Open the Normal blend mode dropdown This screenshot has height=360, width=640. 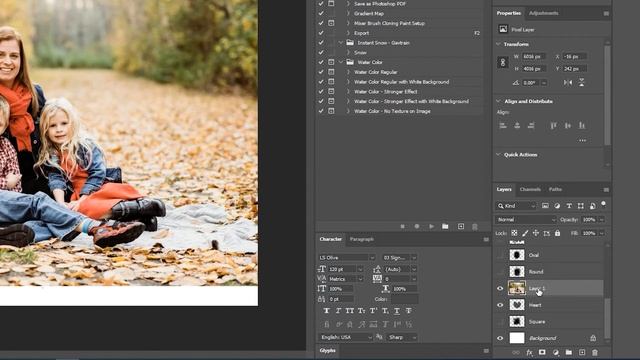click(526, 220)
